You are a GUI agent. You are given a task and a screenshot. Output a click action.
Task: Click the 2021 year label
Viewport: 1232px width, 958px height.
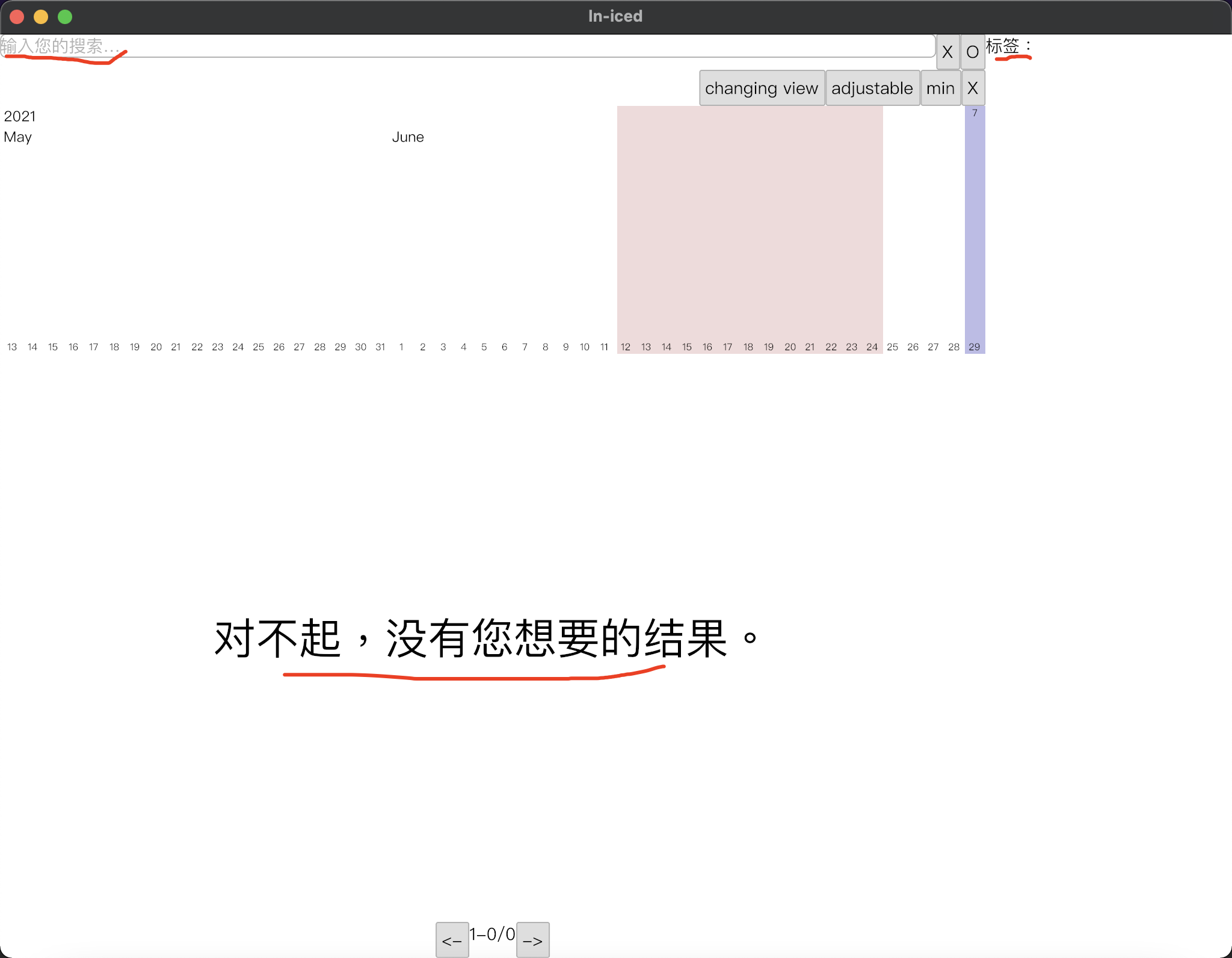[20, 116]
